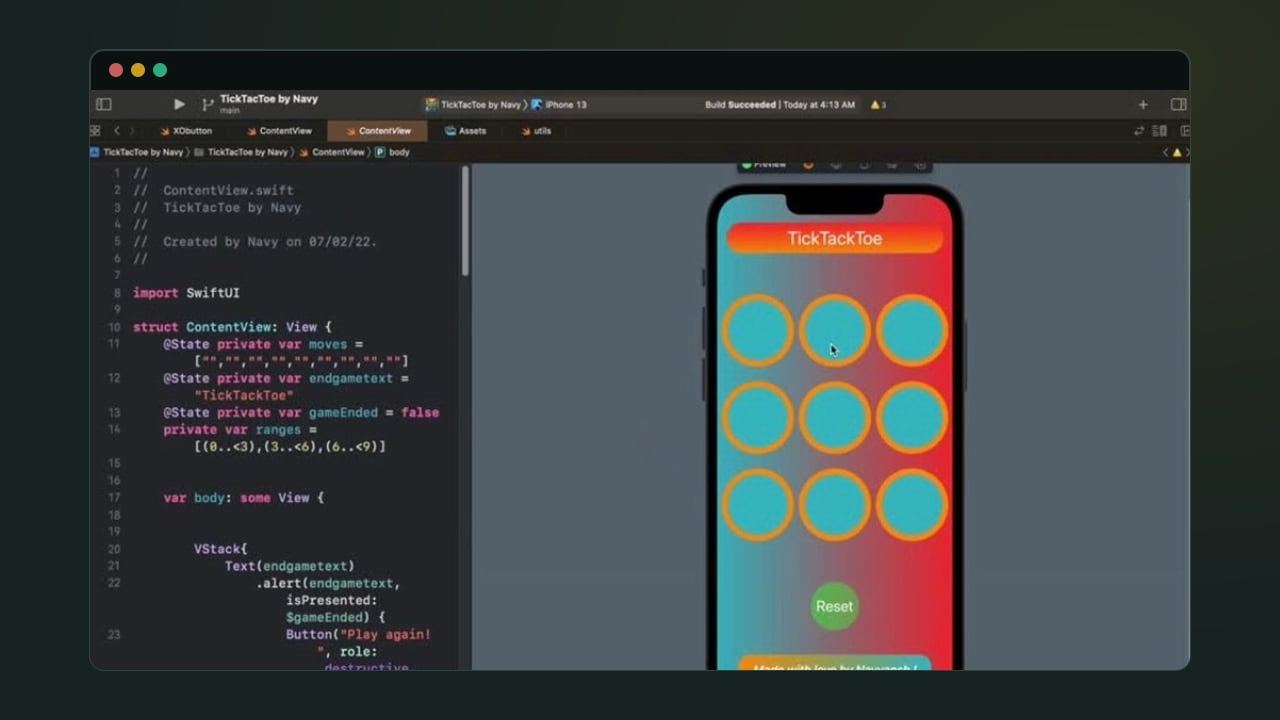Tap the middle-right circle on the game board
The width and height of the screenshot is (1280, 720).
click(x=912, y=418)
